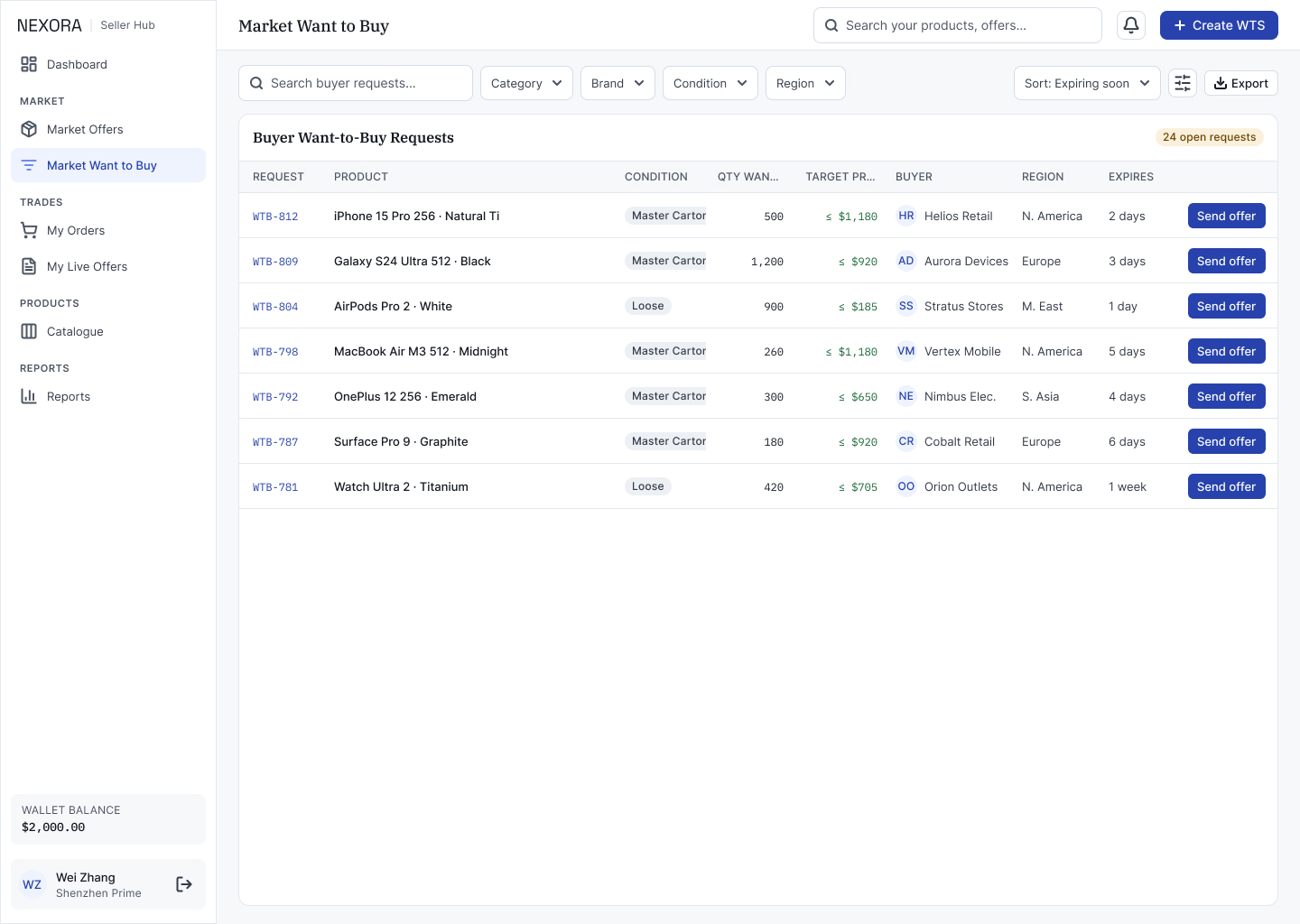1300x924 pixels.
Task: Send offer for iPhone 15 Pro request
Action: click(1226, 216)
